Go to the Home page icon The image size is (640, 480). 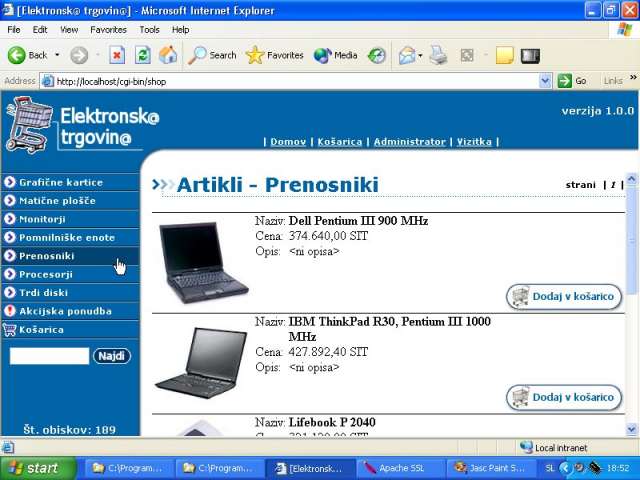coord(168,55)
